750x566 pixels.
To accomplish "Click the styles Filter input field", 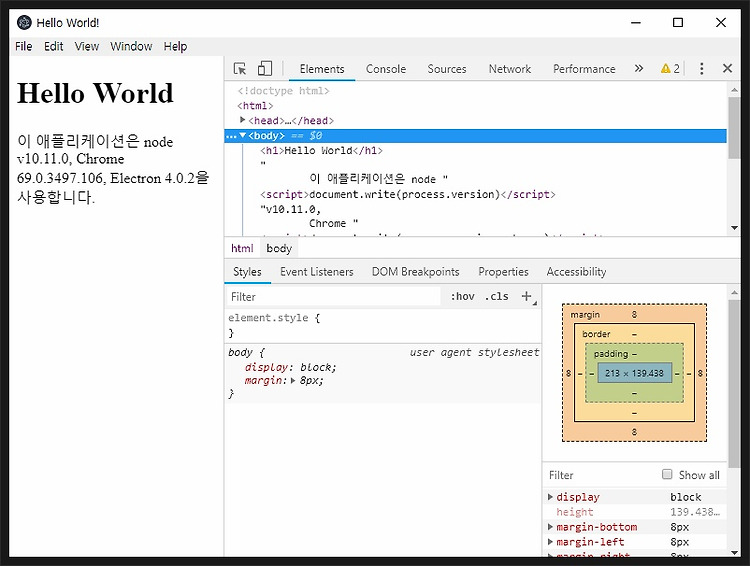I will (x=333, y=297).
